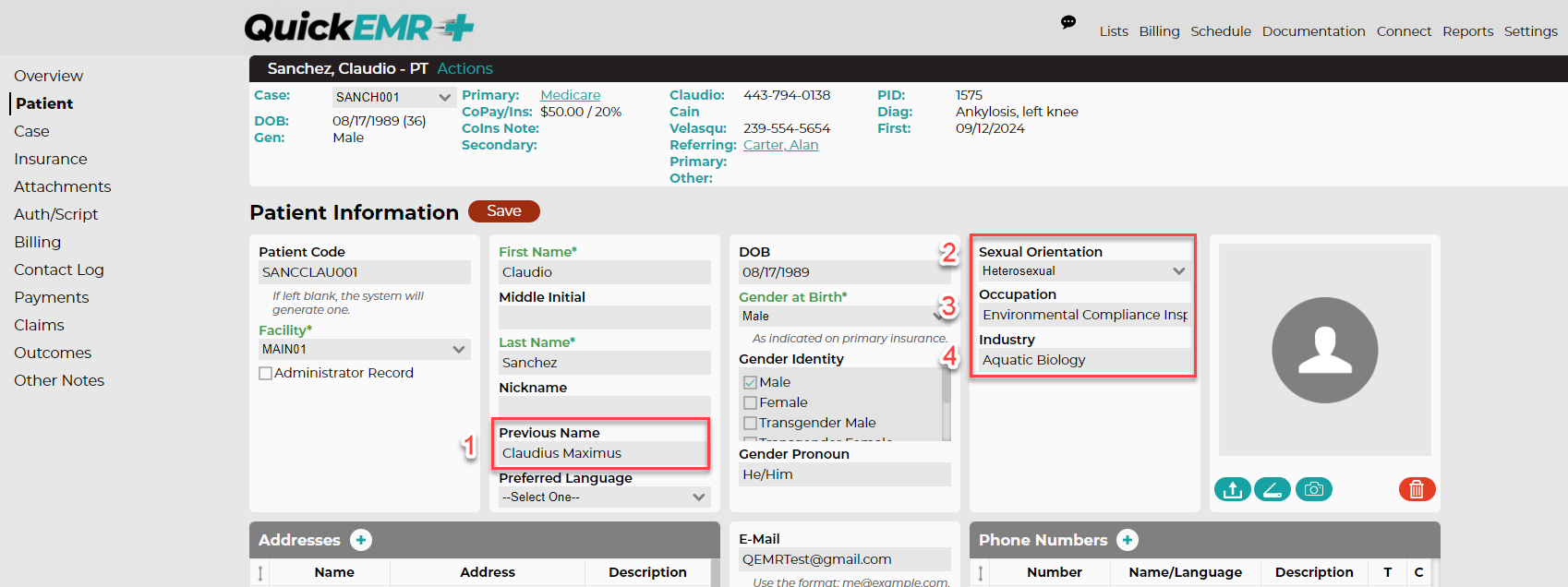The image size is (1568, 587).
Task: Open the Connect menu
Action: (1404, 31)
